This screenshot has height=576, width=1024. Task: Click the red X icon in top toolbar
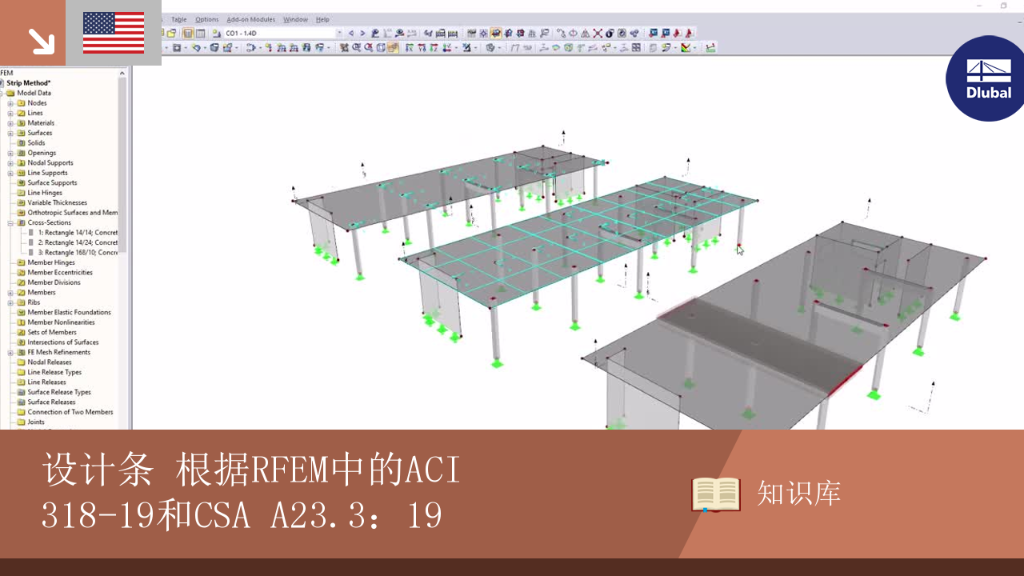coord(598,33)
